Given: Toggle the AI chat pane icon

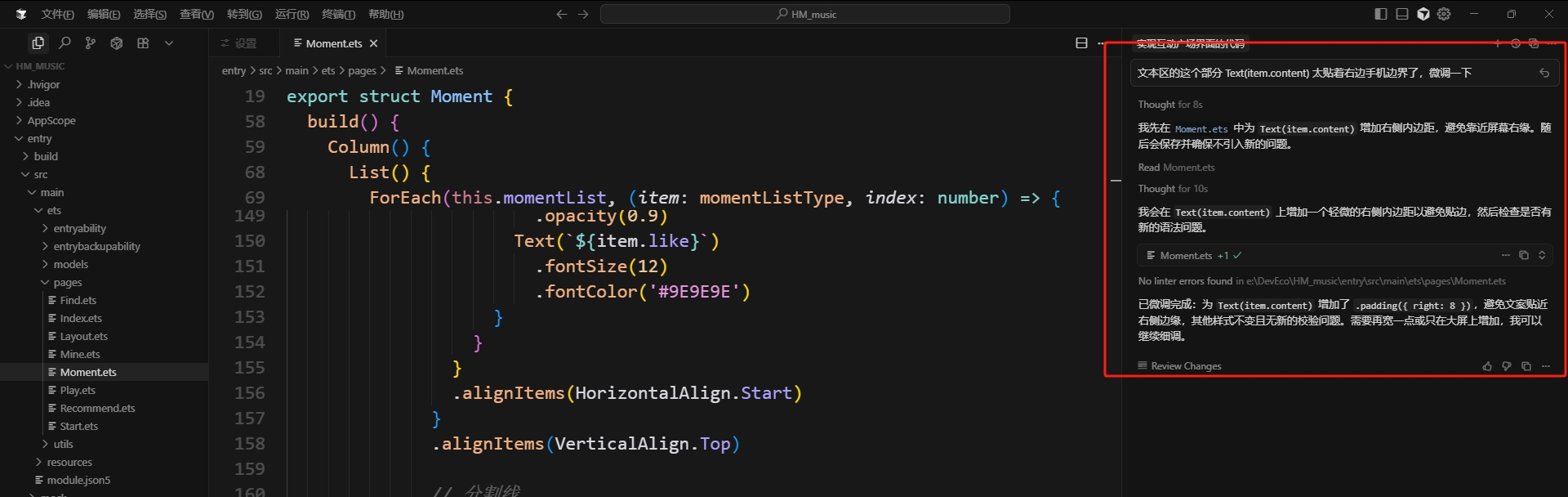Looking at the screenshot, I should tap(1423, 14).
